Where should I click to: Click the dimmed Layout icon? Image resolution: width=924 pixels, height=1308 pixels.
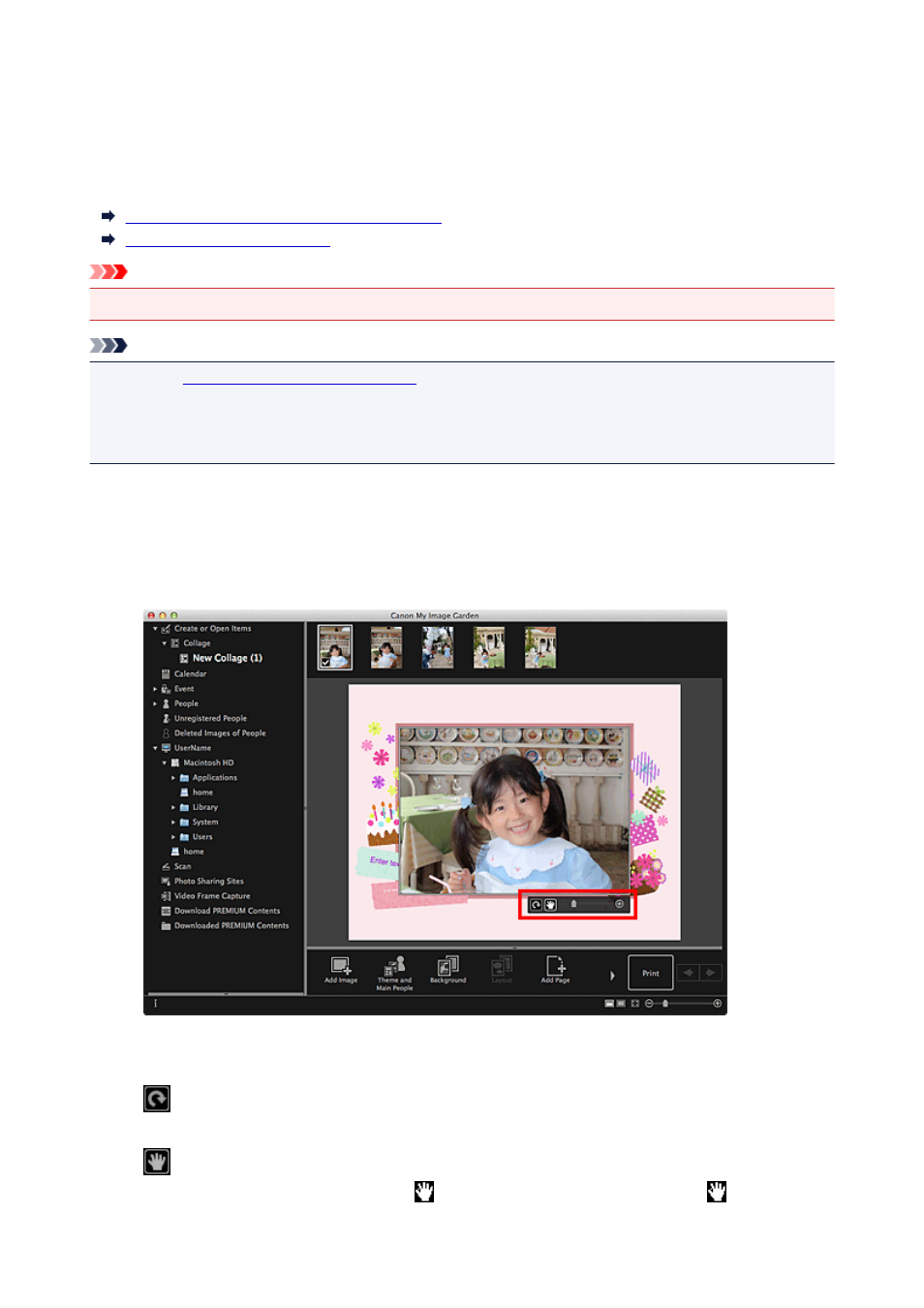tap(502, 965)
